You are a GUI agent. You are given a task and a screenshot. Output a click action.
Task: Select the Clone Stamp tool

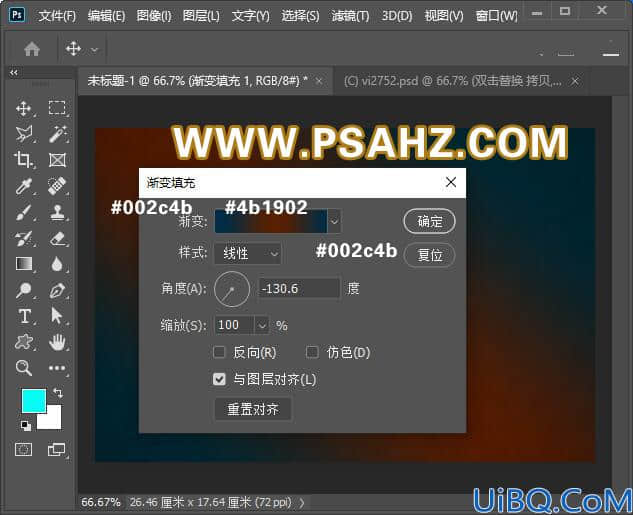tap(57, 212)
